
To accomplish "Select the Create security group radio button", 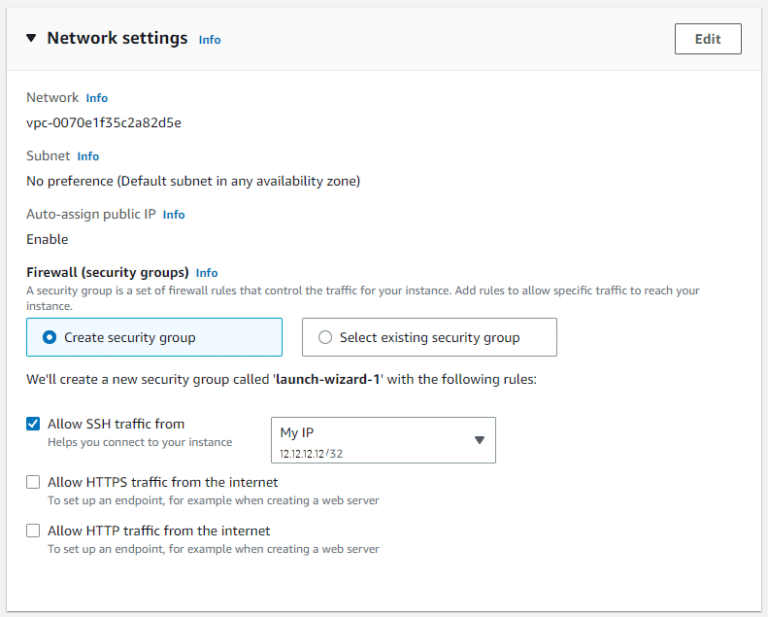I will (x=50, y=338).
